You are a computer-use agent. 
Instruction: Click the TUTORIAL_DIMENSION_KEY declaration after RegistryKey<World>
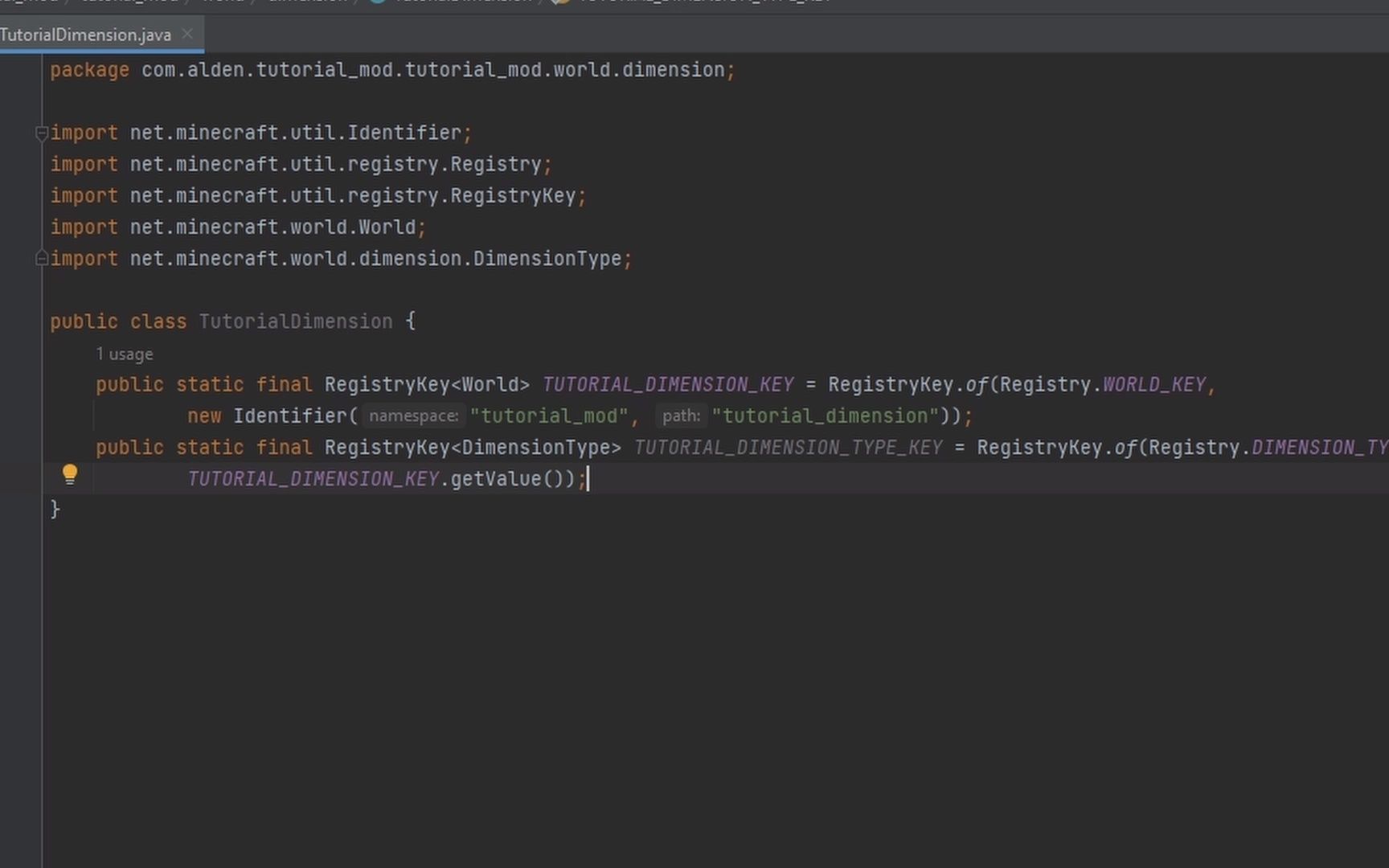point(668,385)
